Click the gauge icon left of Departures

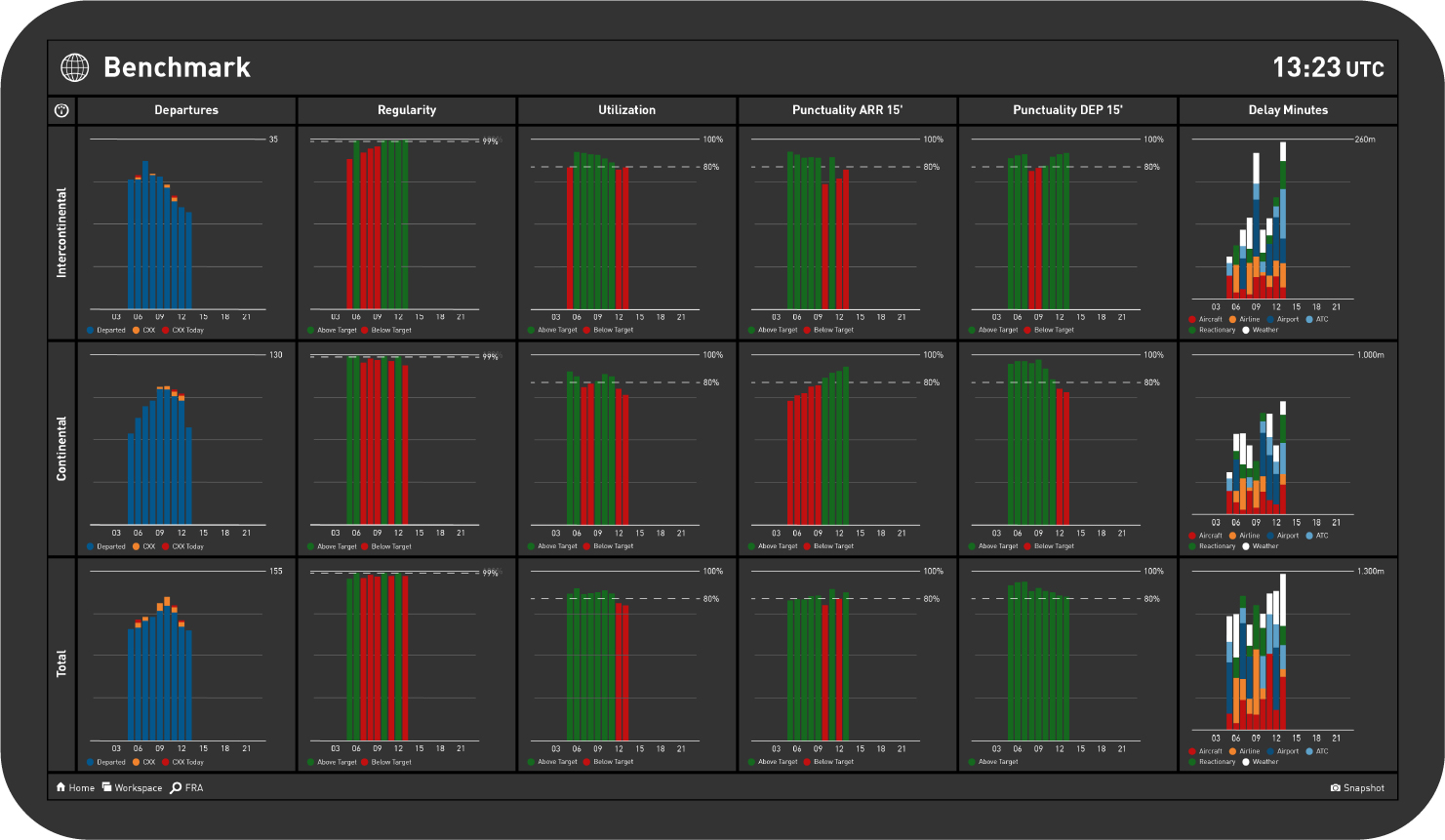(61, 110)
